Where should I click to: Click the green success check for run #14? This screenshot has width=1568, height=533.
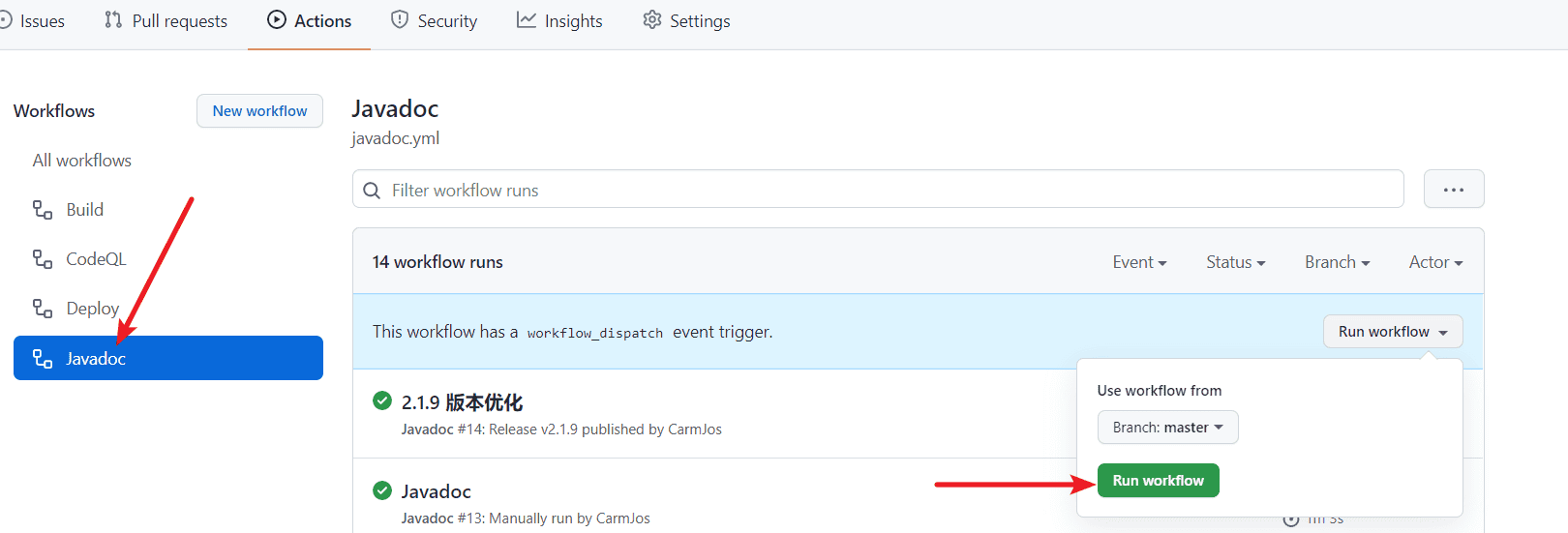[x=382, y=401]
